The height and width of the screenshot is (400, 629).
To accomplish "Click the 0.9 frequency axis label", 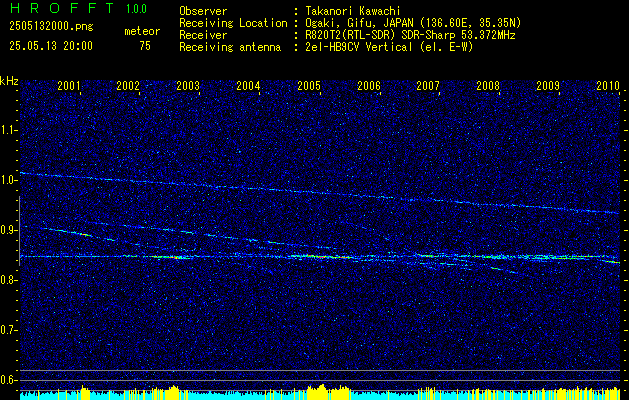I will pos(8,230).
